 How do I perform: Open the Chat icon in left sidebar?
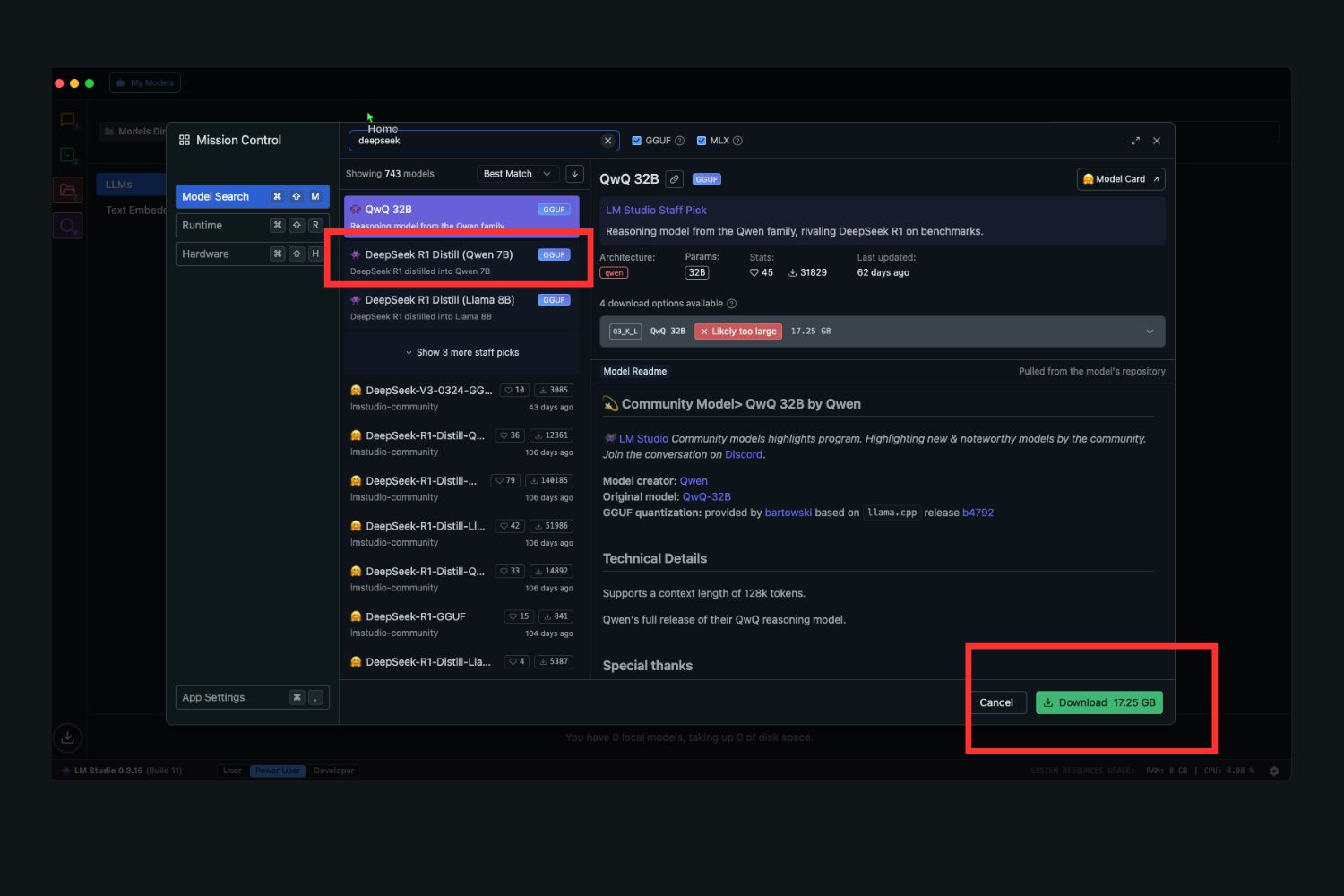67,119
